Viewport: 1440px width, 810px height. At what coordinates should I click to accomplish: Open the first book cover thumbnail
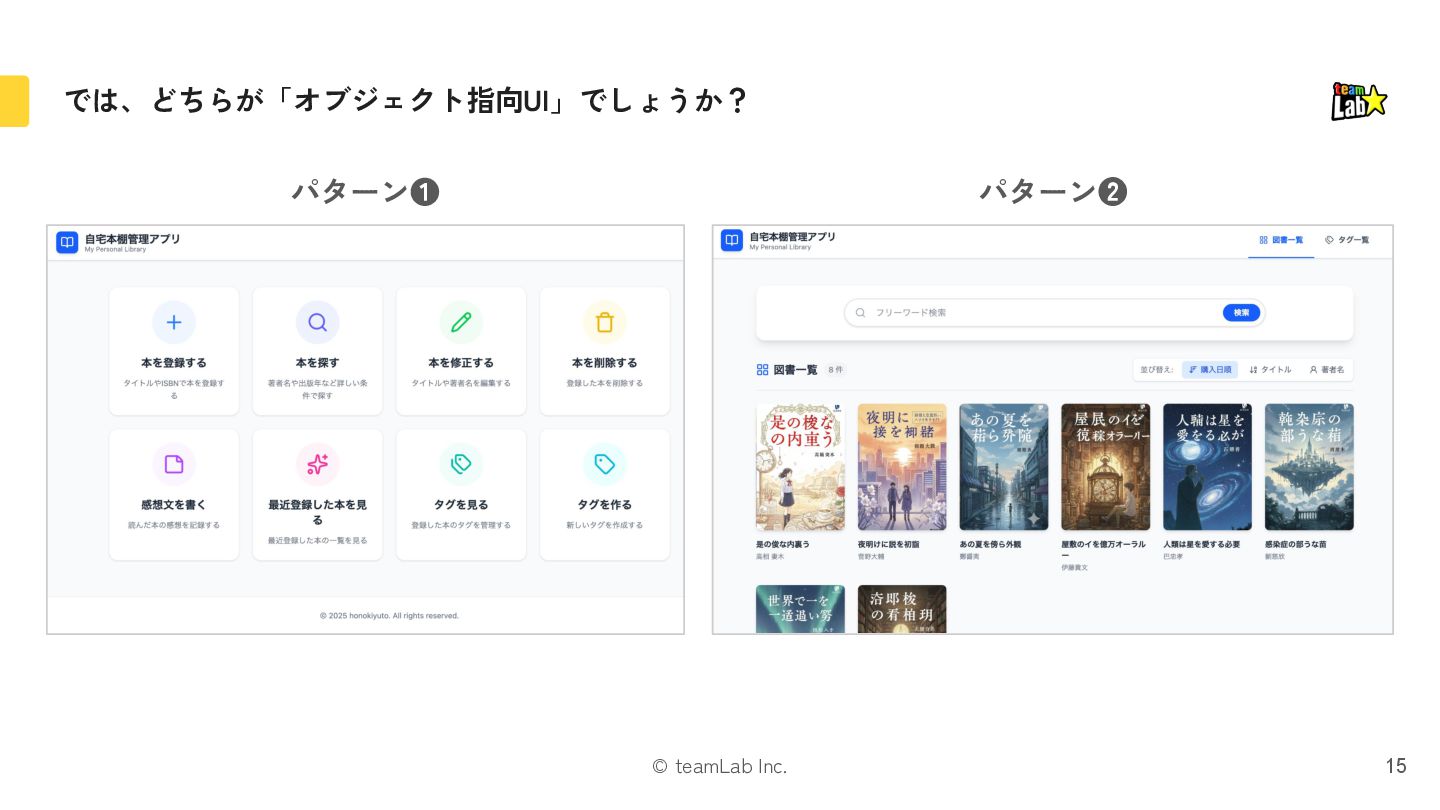[x=800, y=467]
